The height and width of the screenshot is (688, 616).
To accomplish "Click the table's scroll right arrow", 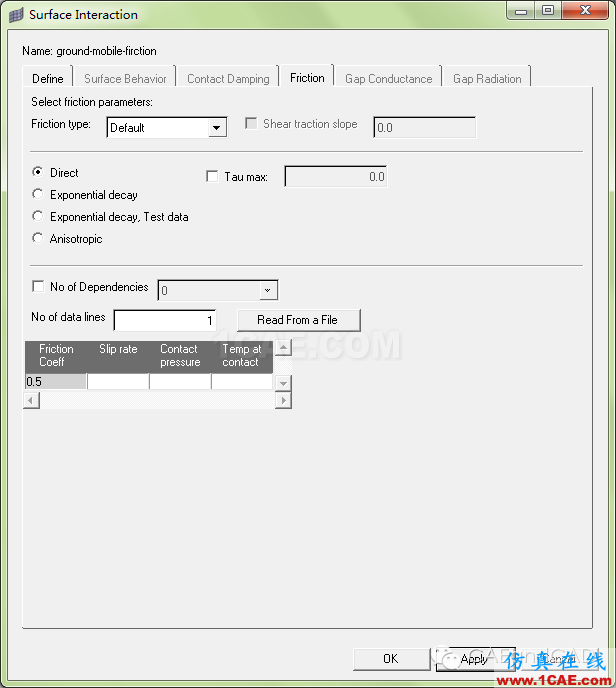I will pos(283,400).
